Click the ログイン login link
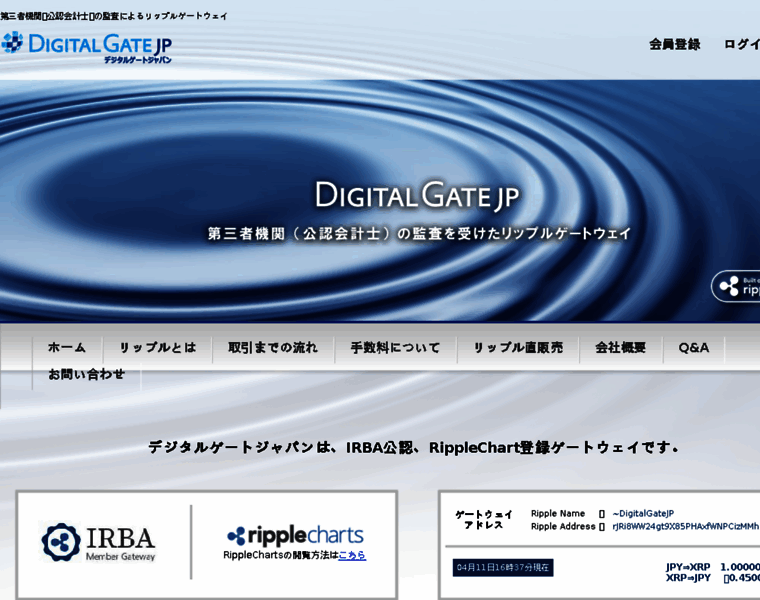 [x=742, y=45]
